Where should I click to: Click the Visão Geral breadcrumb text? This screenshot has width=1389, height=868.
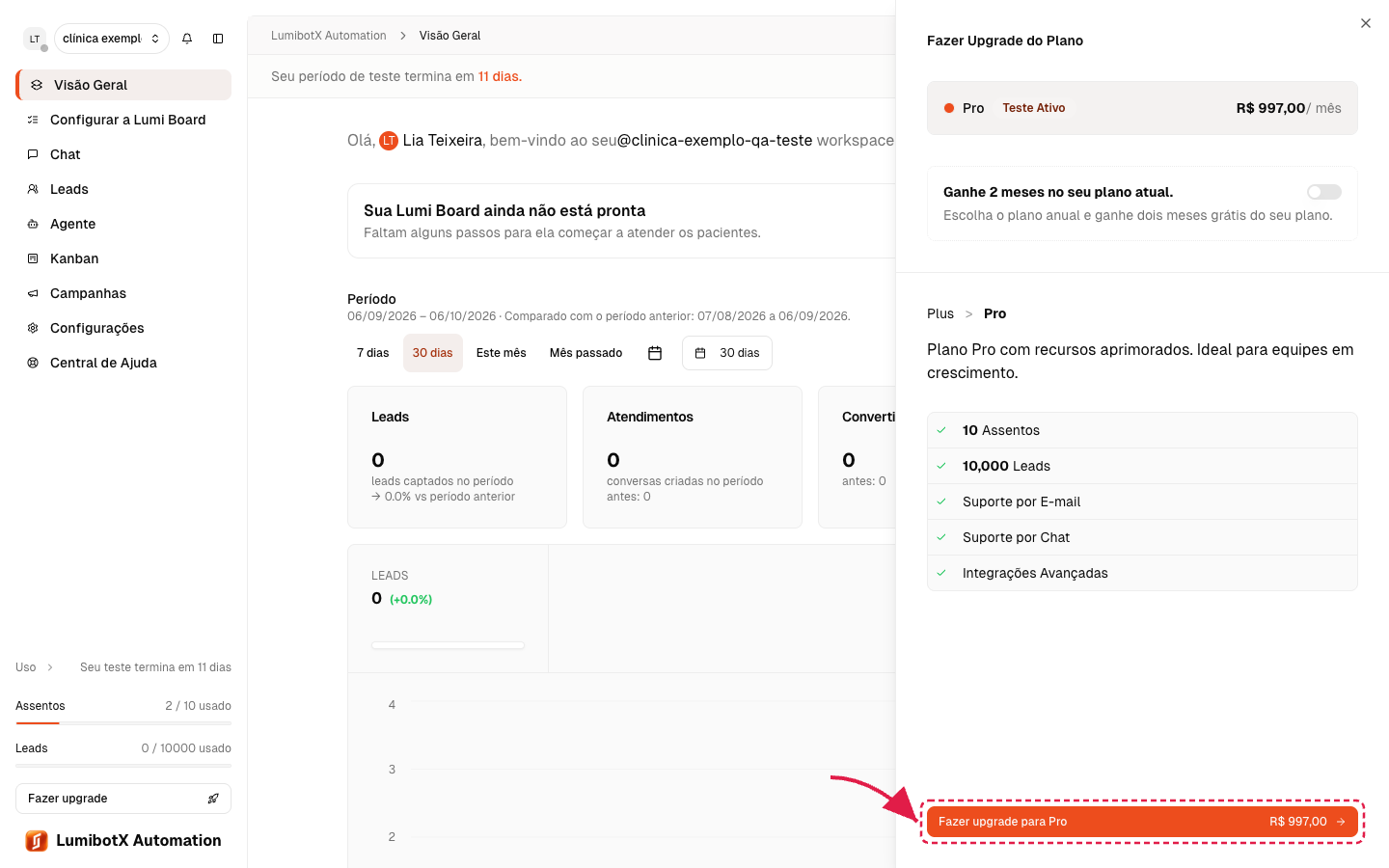click(x=449, y=36)
